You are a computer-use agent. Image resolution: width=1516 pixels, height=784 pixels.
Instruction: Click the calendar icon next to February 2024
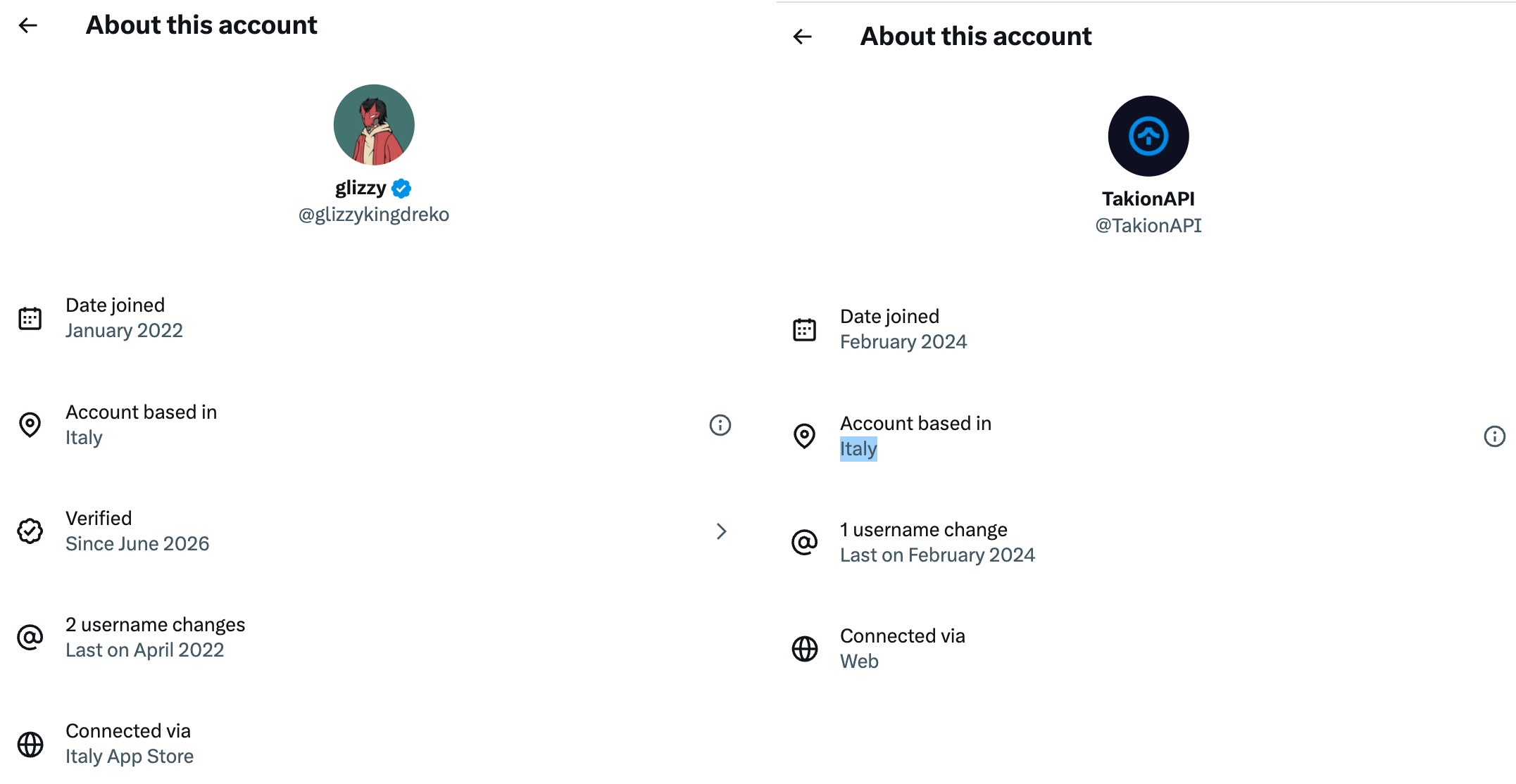coord(804,329)
